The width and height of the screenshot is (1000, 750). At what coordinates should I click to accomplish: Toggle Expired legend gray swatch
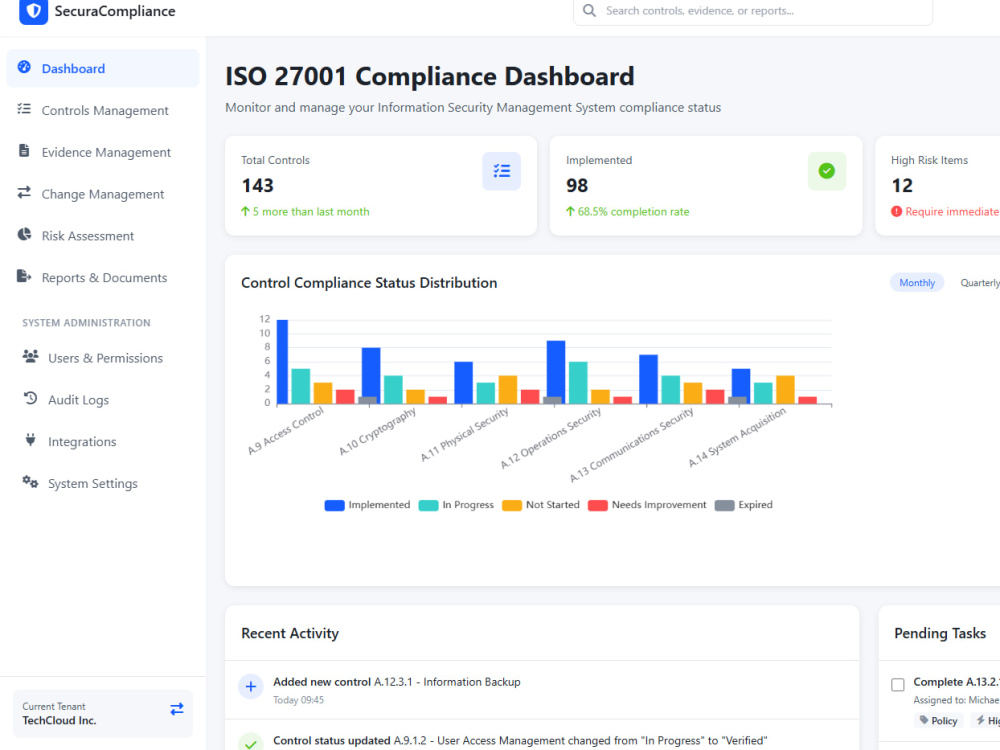coord(724,505)
